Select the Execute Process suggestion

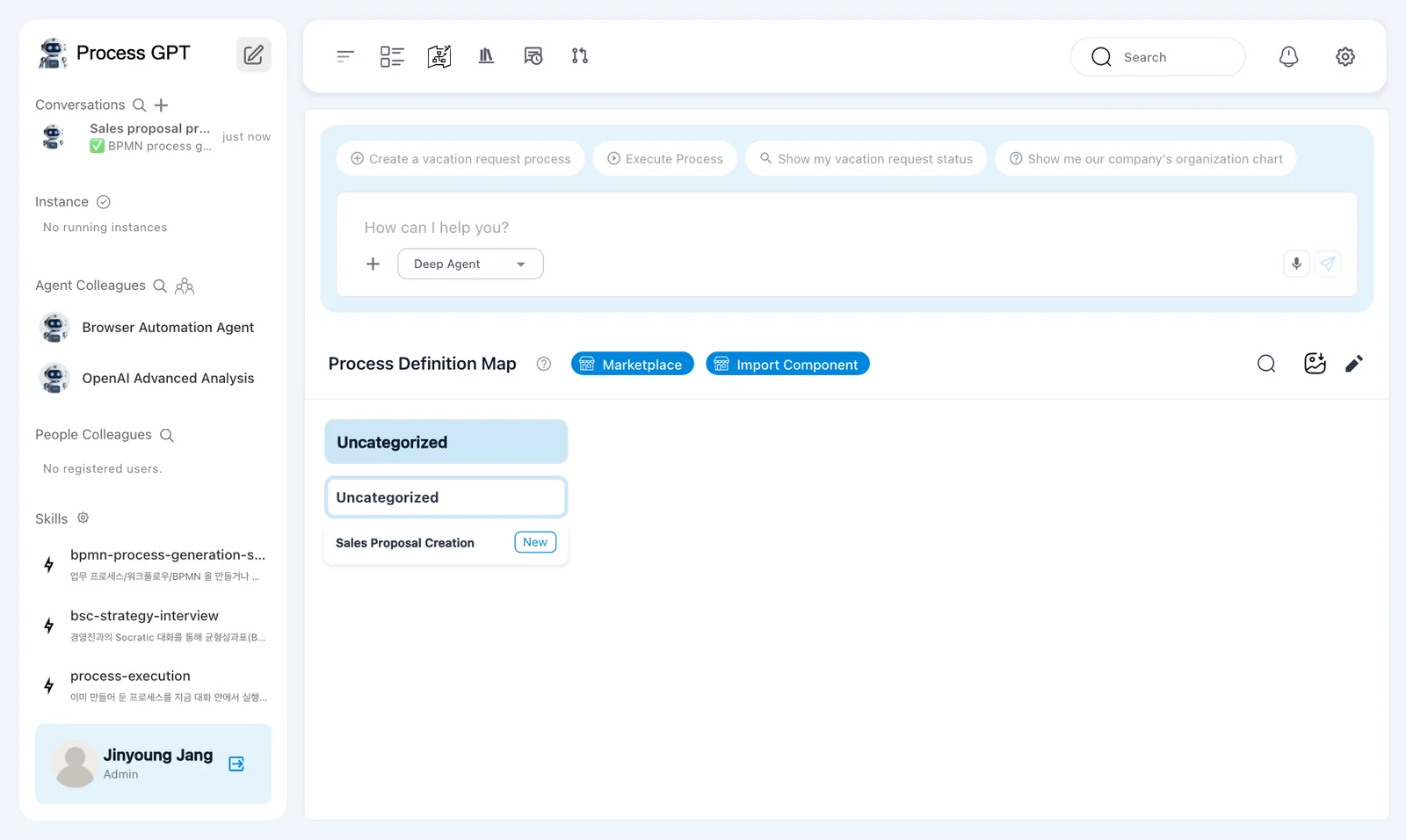click(x=665, y=159)
